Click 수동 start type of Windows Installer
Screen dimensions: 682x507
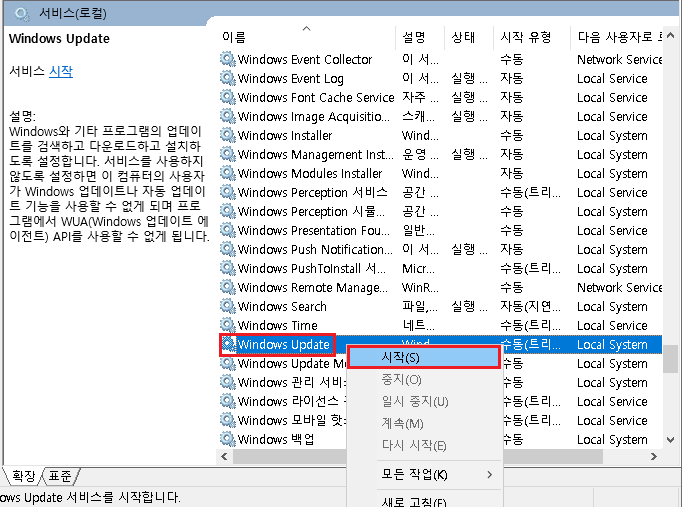click(512, 136)
